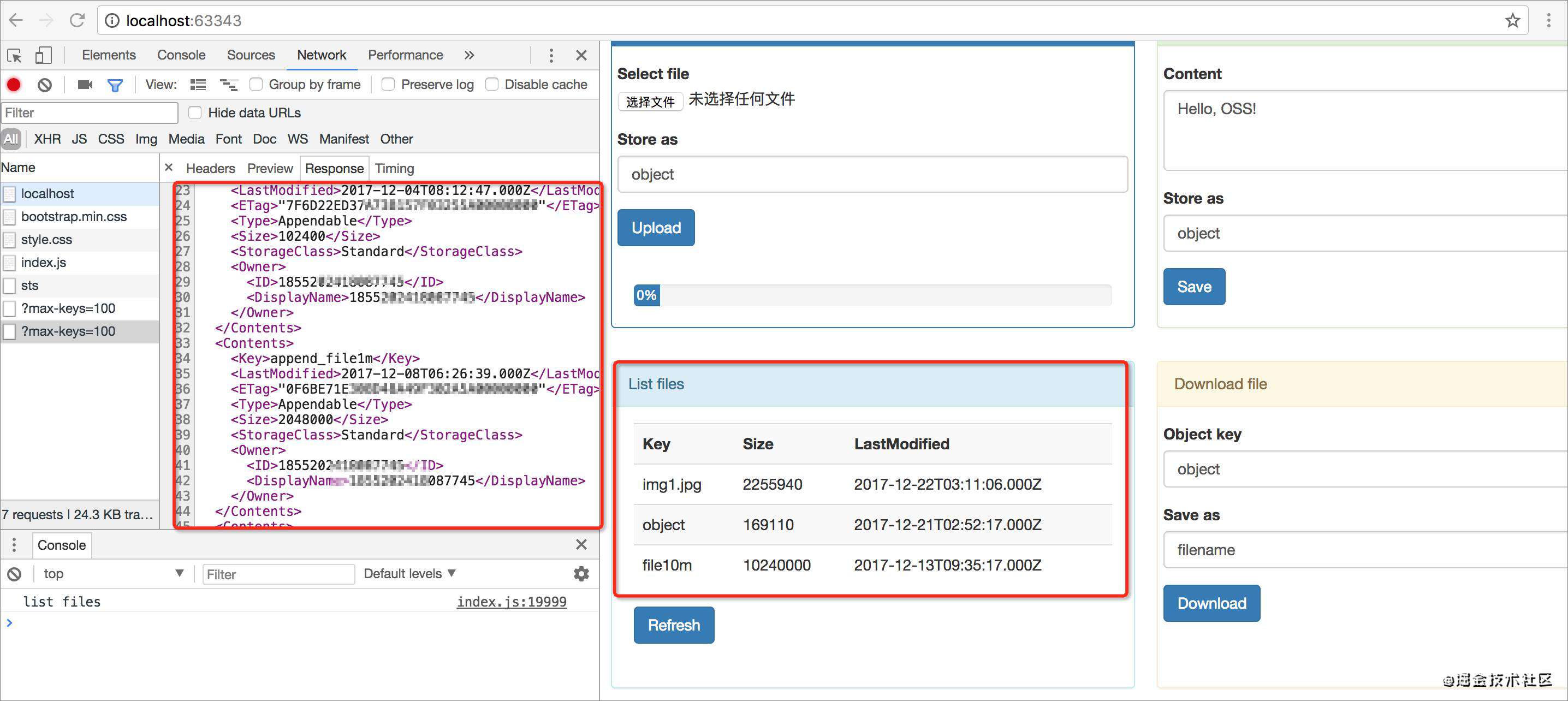This screenshot has height=701, width=1568.
Task: Focus the Object key input field
Action: [1365, 468]
